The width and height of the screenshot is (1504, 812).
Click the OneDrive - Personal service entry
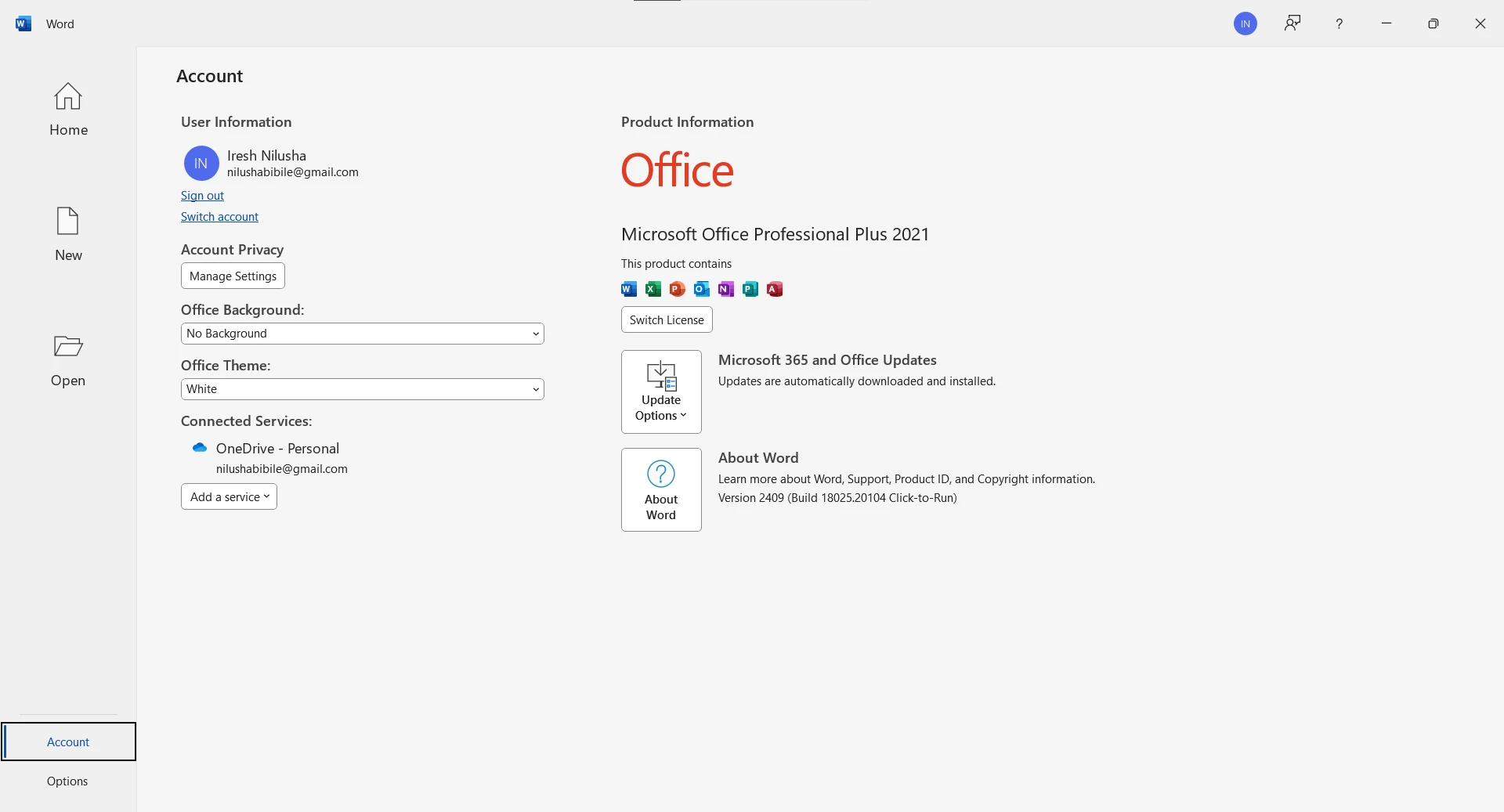coord(277,449)
